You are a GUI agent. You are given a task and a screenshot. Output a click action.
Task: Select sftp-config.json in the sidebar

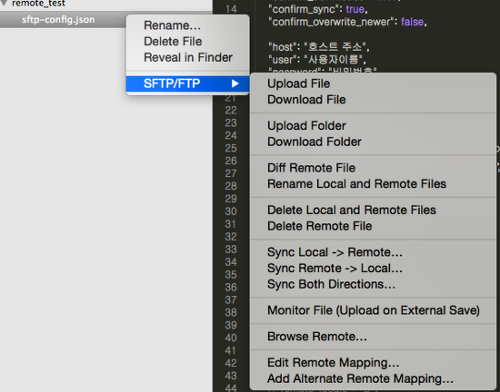(58, 20)
